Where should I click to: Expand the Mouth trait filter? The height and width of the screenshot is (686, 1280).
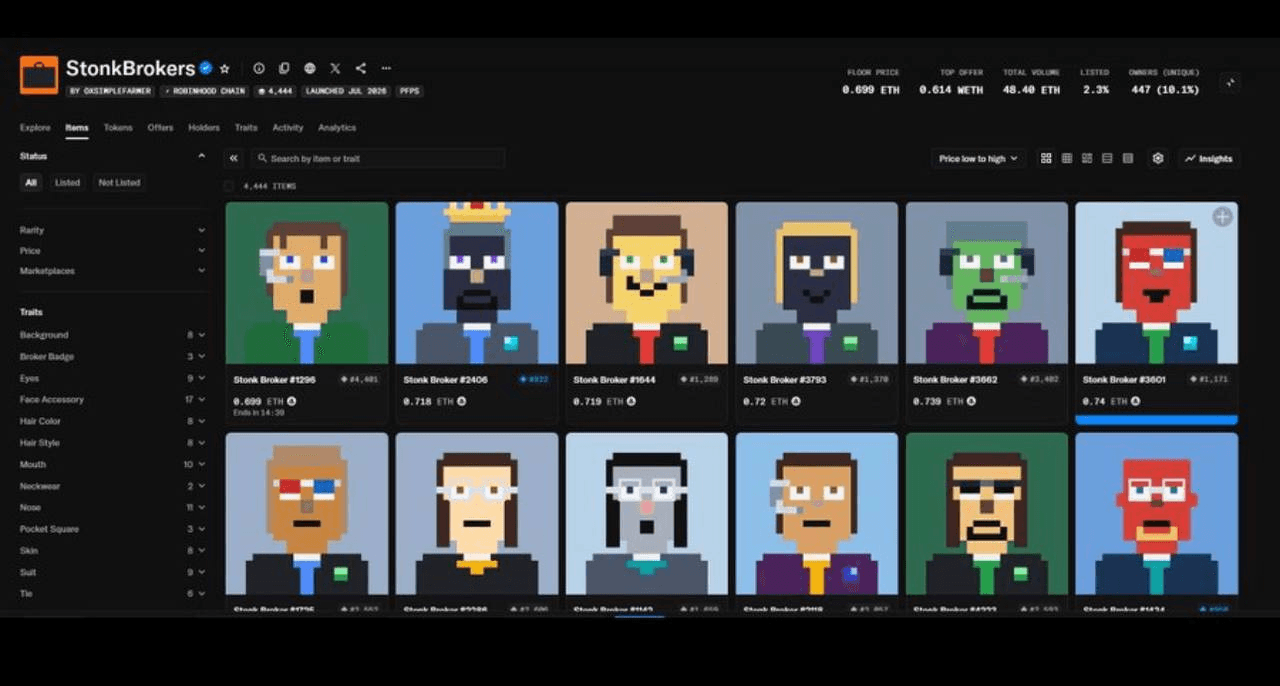(x=113, y=464)
